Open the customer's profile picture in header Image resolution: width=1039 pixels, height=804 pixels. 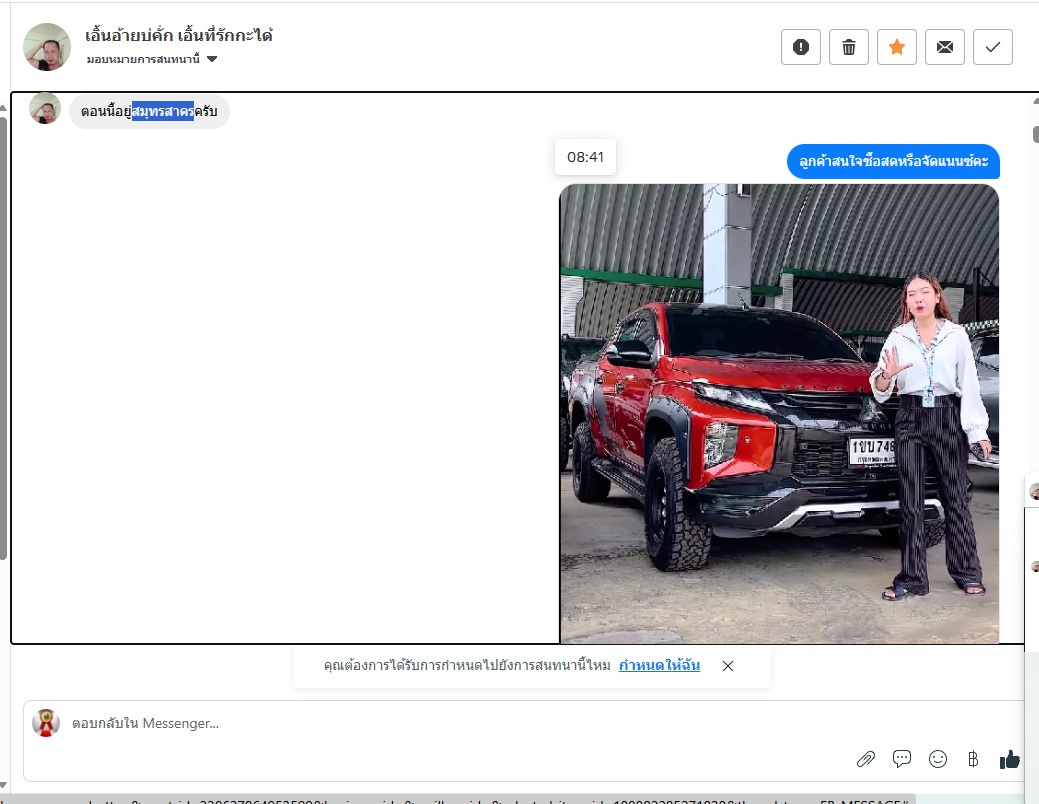point(47,47)
